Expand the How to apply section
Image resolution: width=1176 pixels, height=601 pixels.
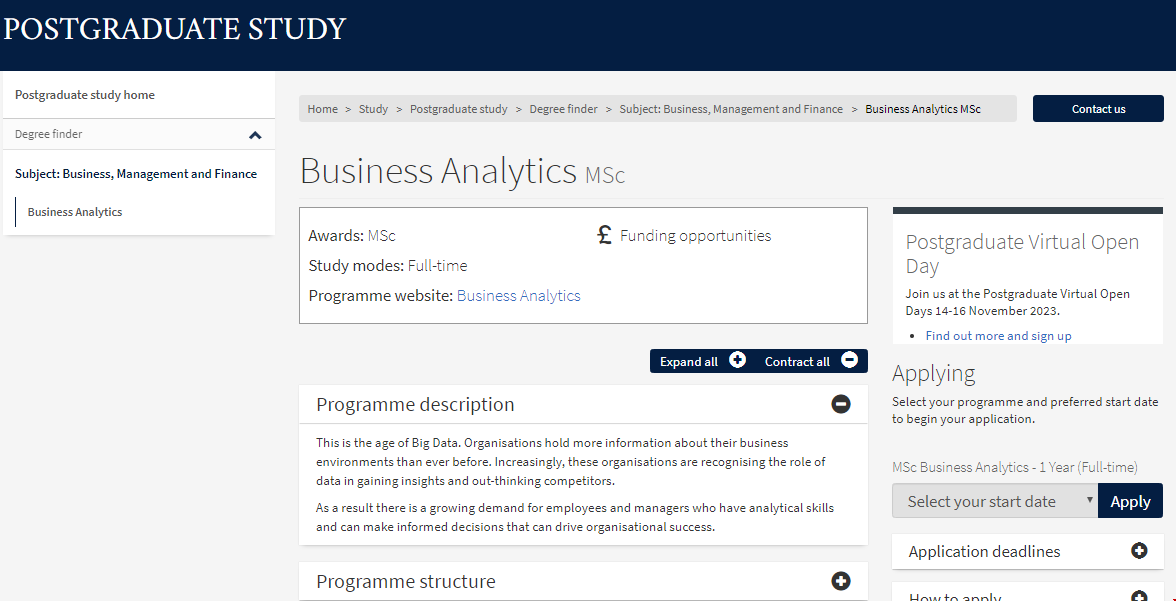pos(1139,596)
